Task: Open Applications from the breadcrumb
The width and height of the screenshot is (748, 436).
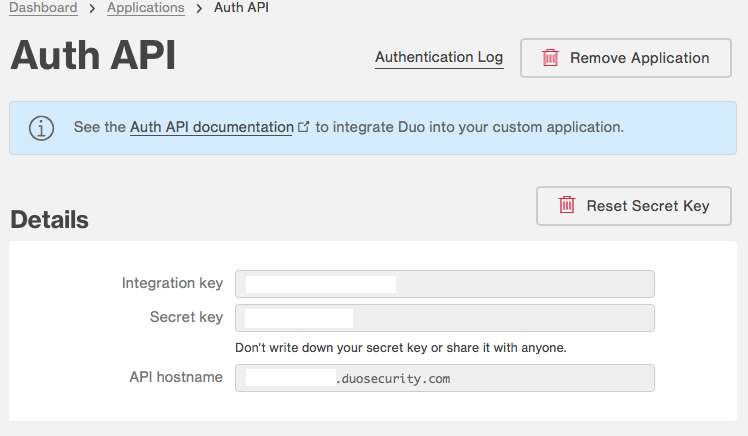Action: tap(145, 8)
